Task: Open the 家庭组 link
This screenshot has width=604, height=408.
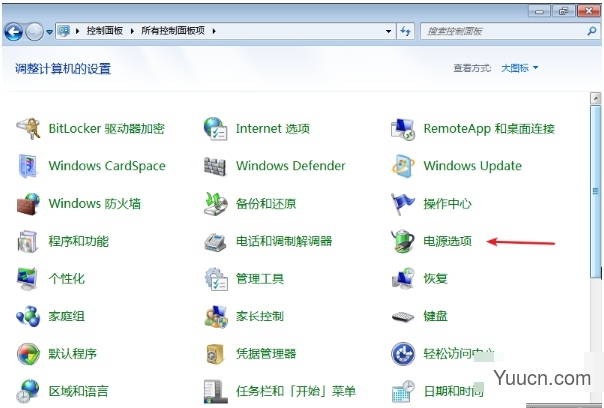Action: coord(66,316)
